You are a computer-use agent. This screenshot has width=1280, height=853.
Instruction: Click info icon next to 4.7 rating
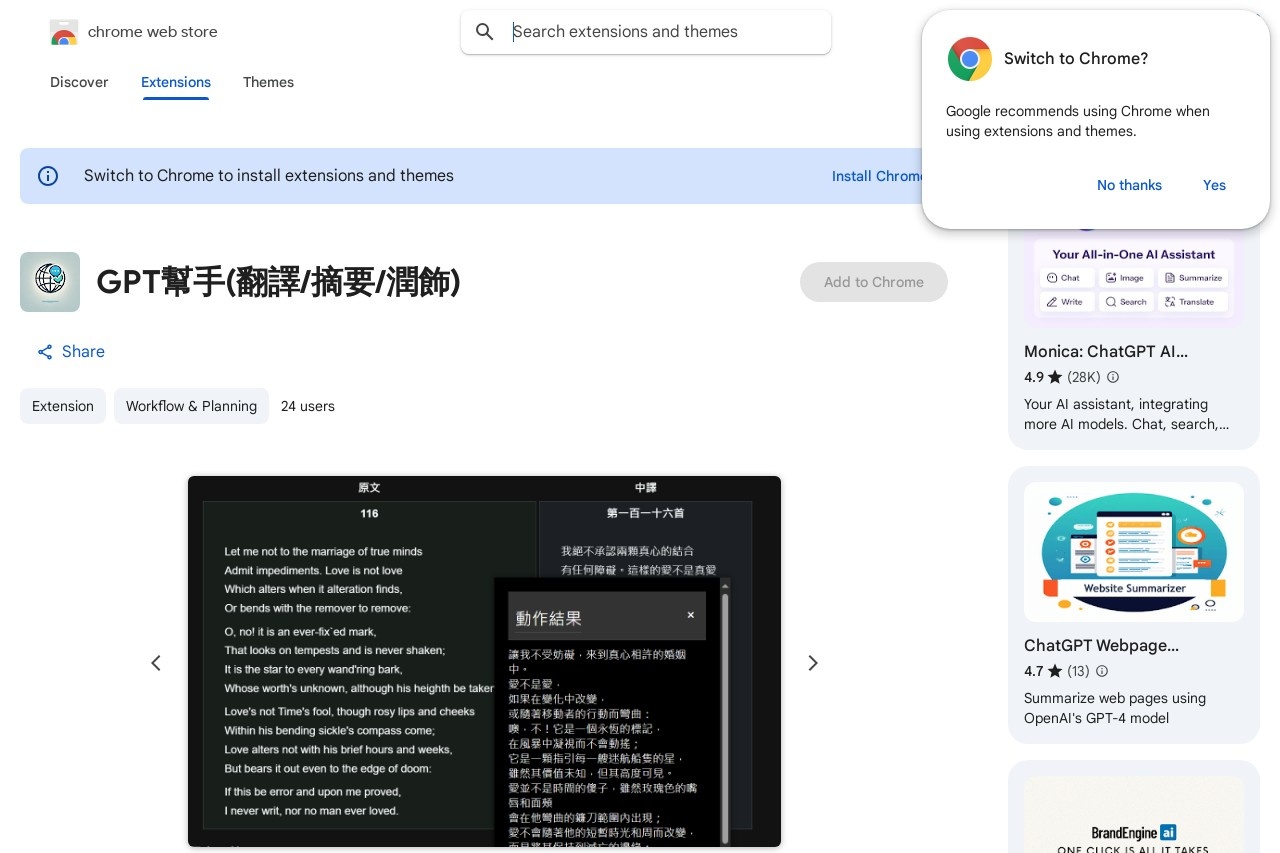[x=1102, y=671]
